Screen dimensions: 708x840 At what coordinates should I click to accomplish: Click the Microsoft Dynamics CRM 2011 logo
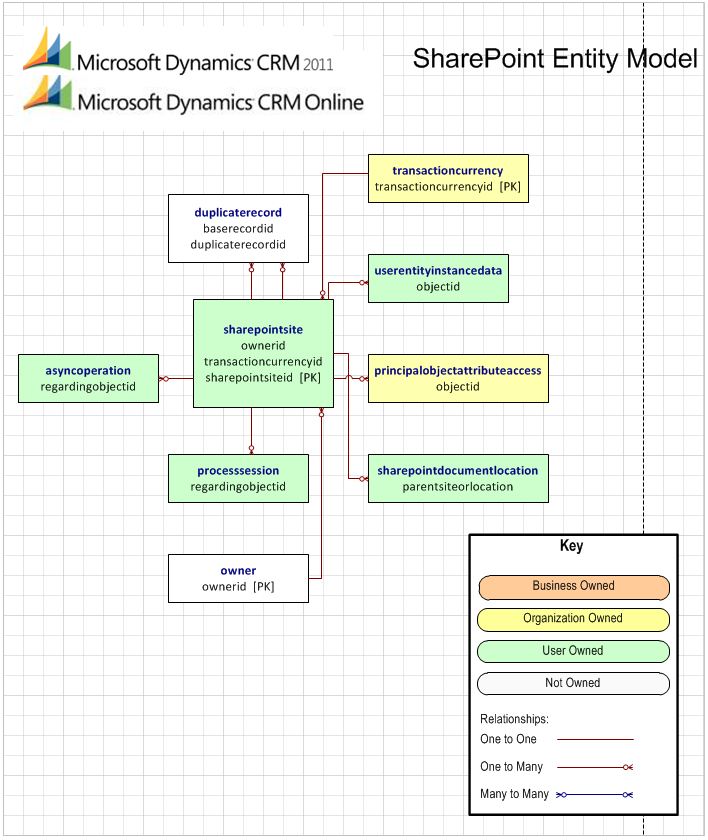178,51
